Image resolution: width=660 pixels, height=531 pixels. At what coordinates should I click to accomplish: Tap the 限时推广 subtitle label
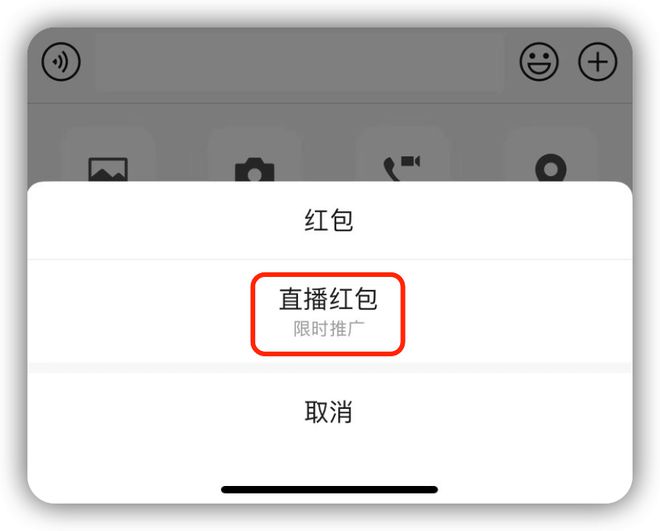pyautogui.click(x=328, y=329)
